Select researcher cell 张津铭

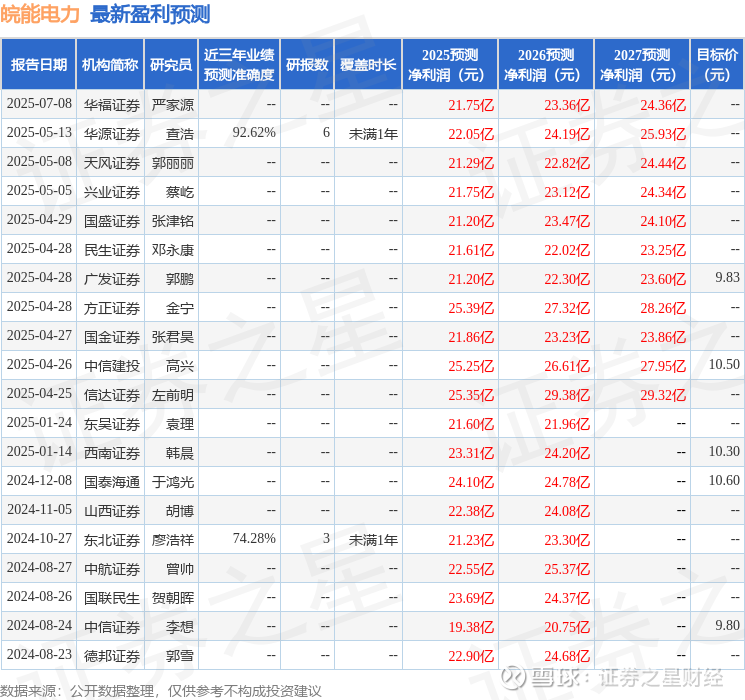tap(173, 221)
